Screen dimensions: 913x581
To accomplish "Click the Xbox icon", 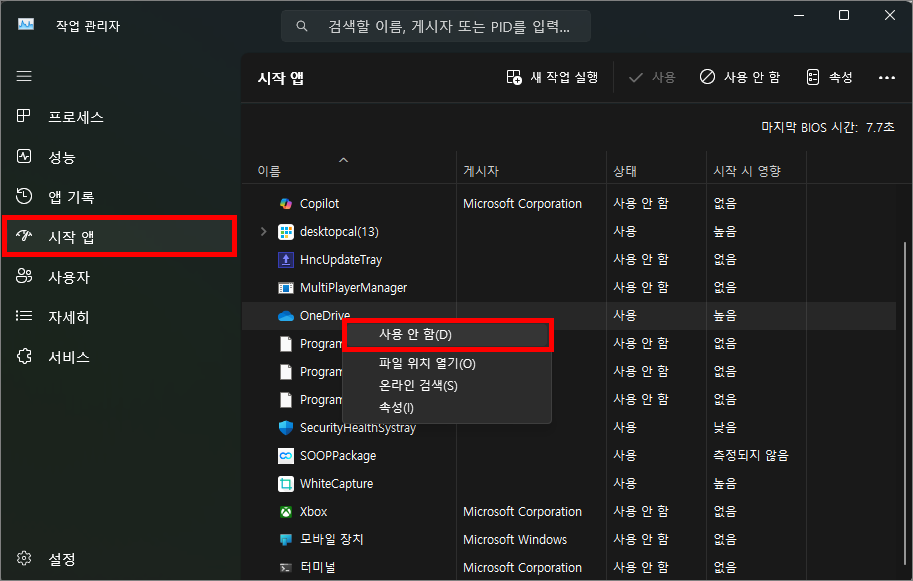I will click(286, 512).
